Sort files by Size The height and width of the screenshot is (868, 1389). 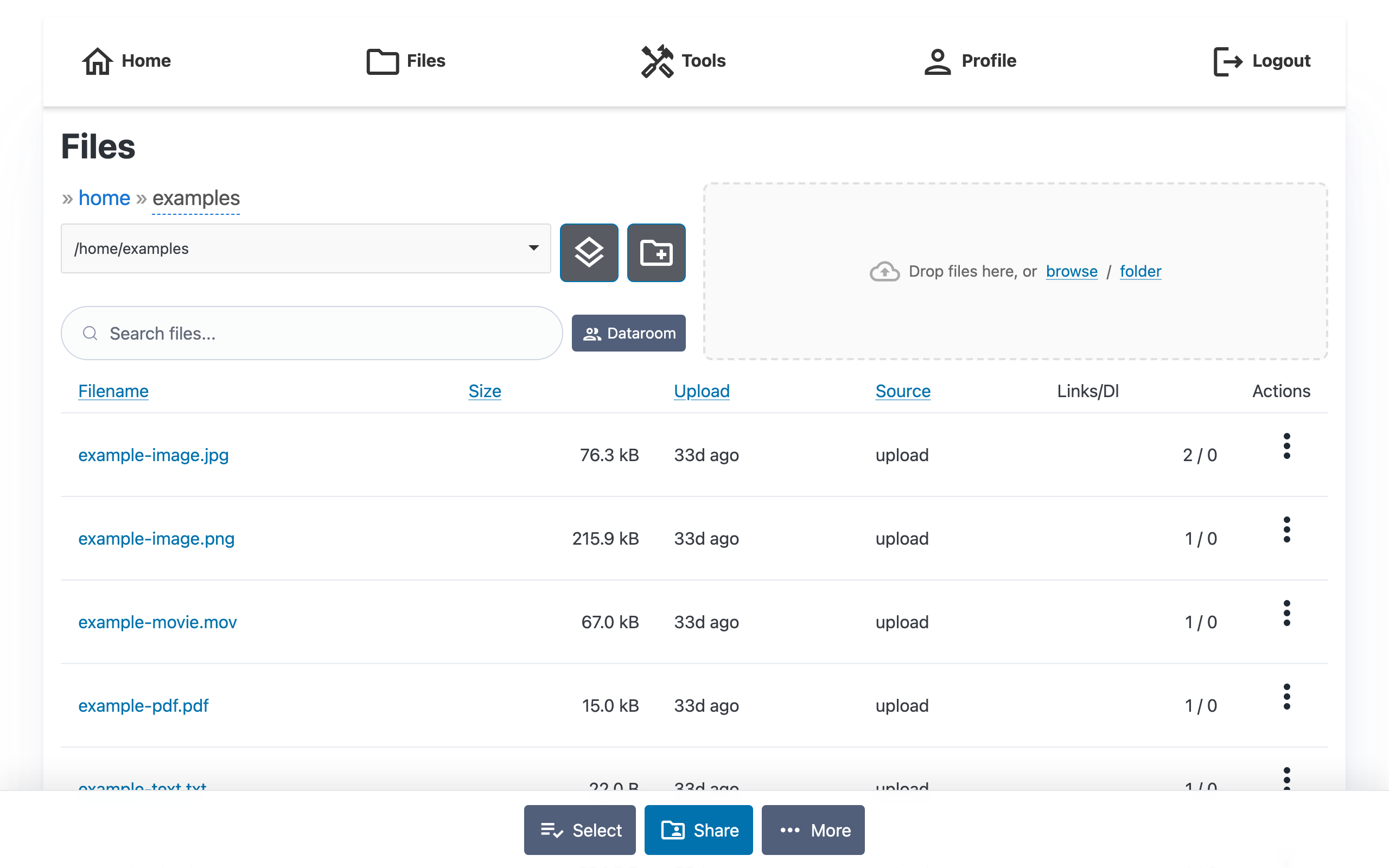coord(485,391)
